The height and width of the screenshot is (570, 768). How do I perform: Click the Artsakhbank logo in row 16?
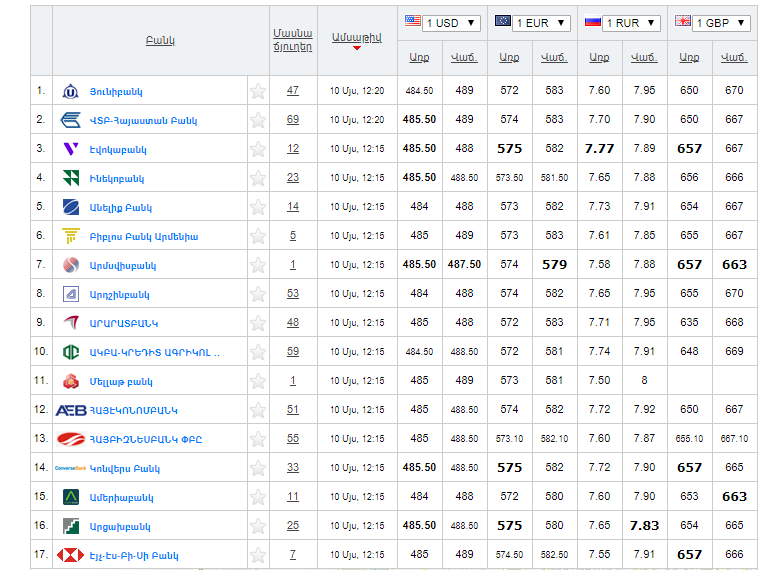(x=71, y=526)
